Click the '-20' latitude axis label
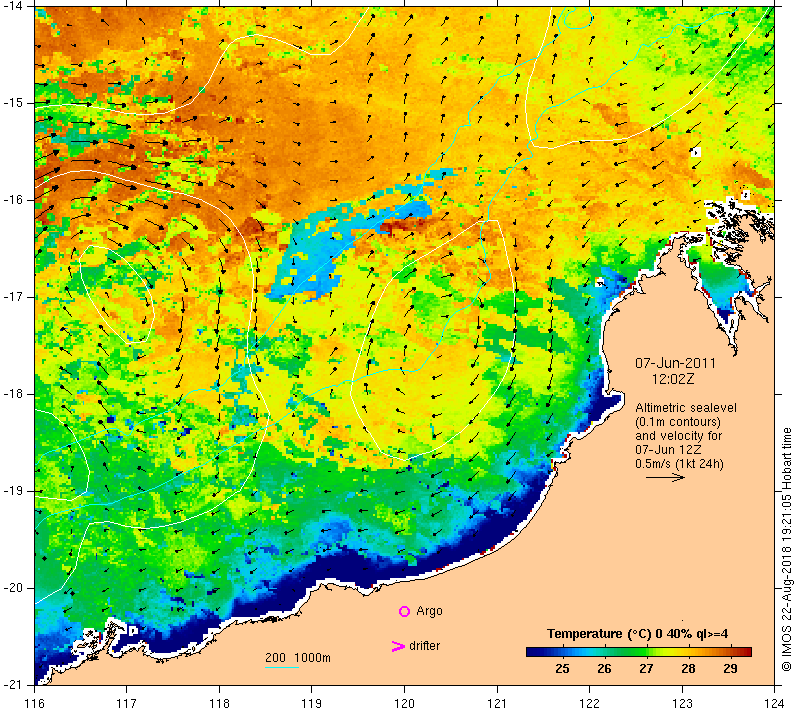 pos(12,588)
